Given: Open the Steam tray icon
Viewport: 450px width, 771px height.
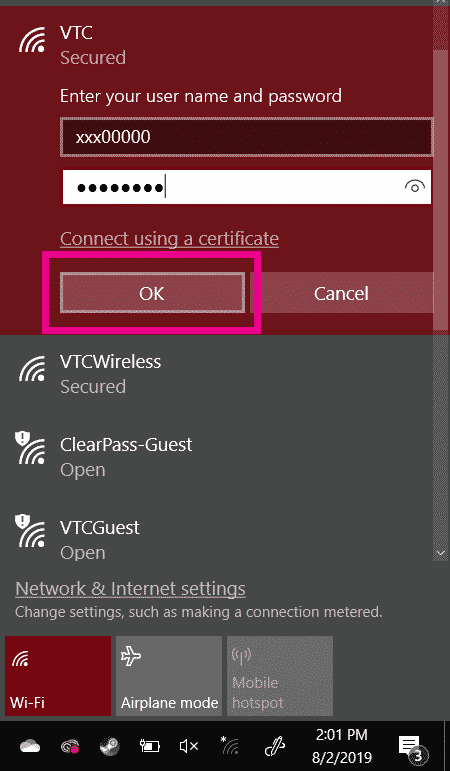Looking at the screenshot, I should click(x=109, y=746).
